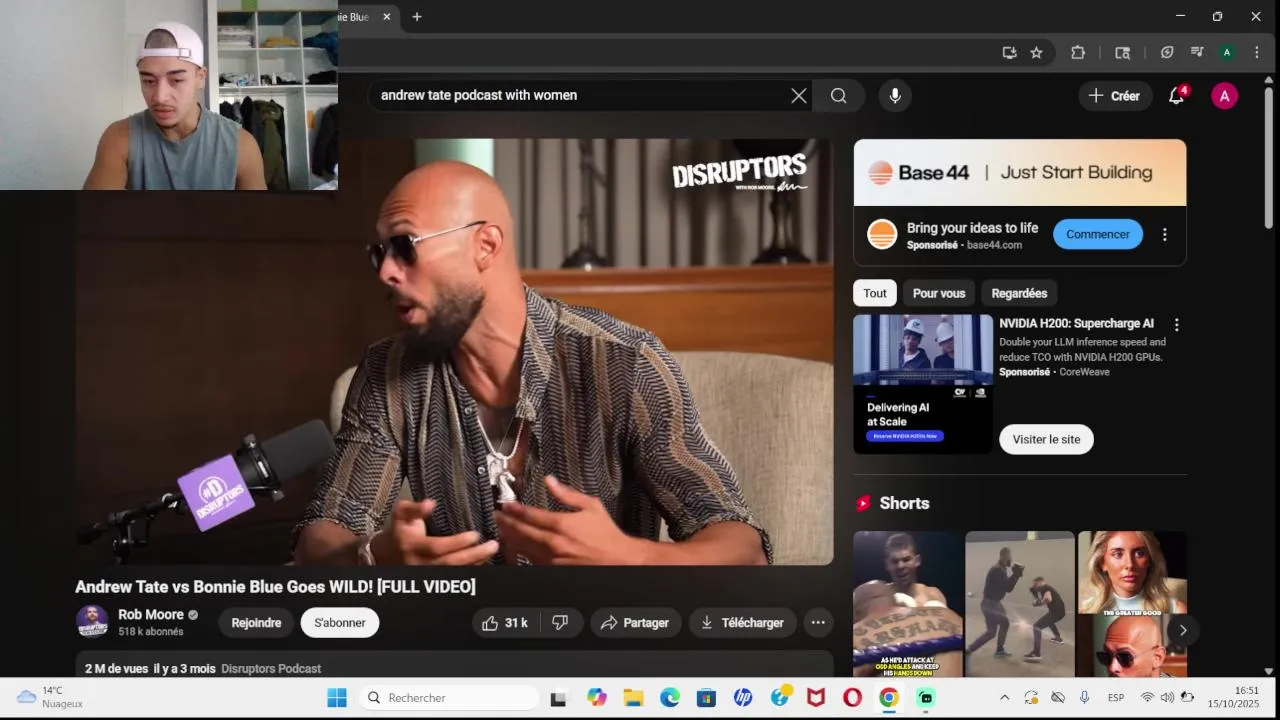Open Opera browser from taskbar
The height and width of the screenshot is (720, 1280).
pyautogui.click(x=852, y=698)
